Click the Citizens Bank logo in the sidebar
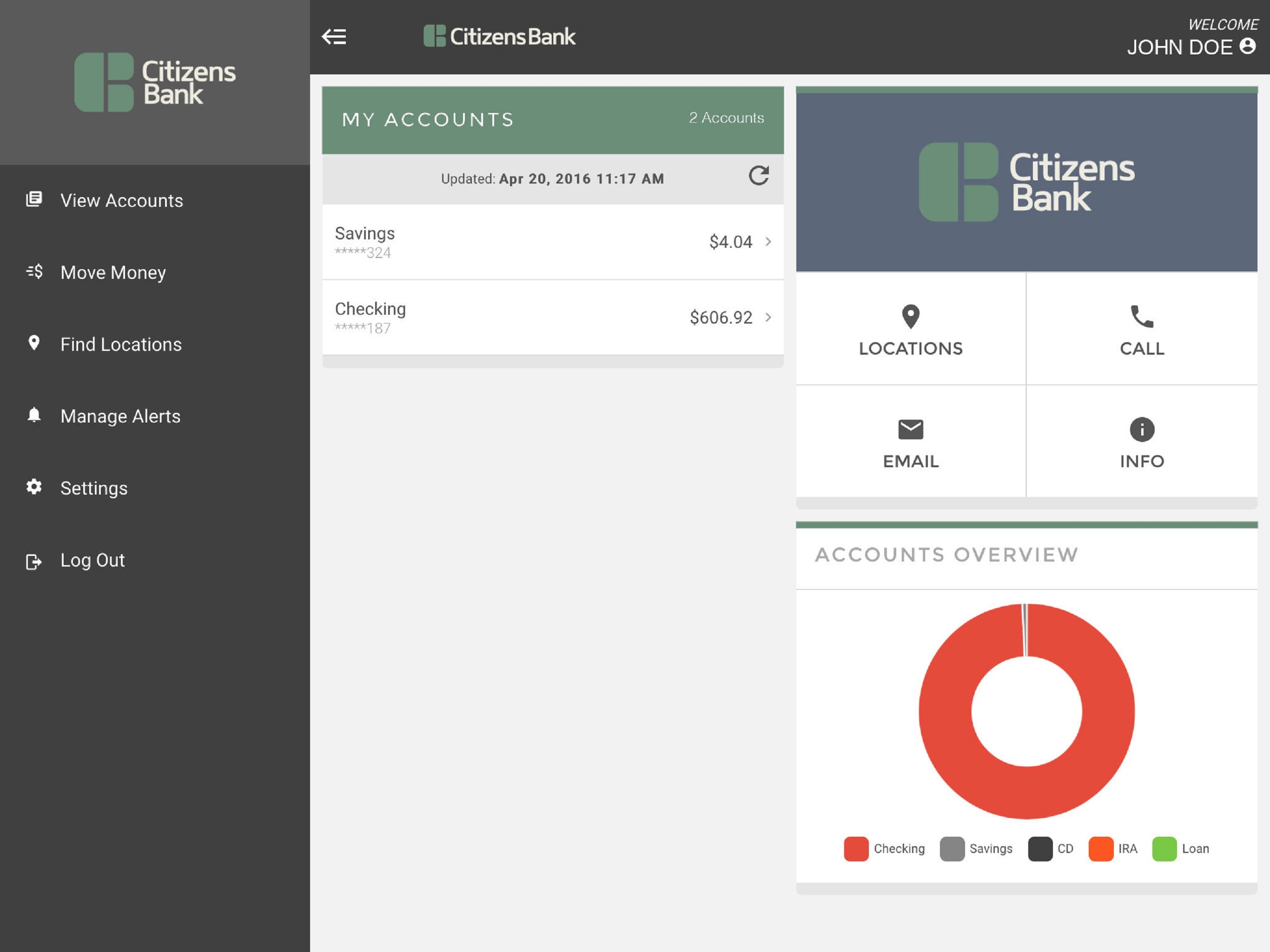 (x=155, y=82)
